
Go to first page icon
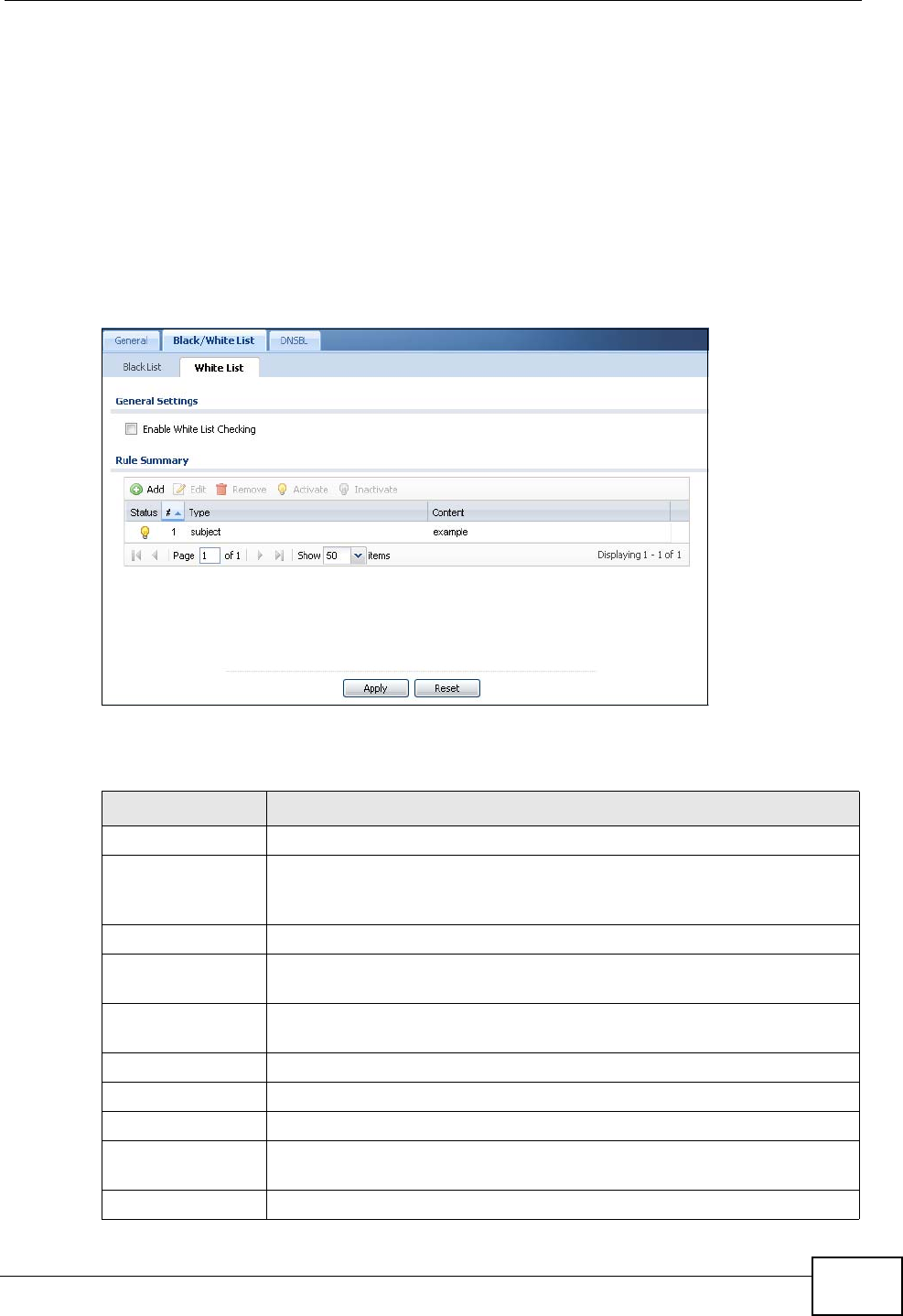point(136,556)
